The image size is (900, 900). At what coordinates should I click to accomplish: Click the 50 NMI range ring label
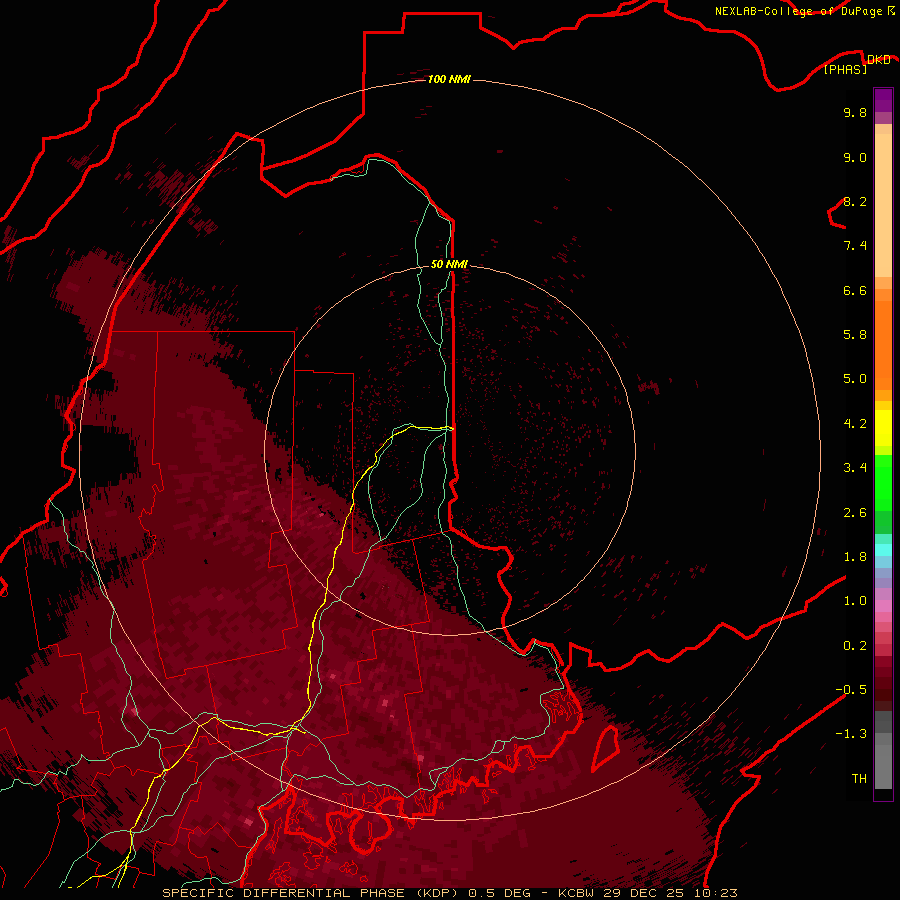(449, 264)
